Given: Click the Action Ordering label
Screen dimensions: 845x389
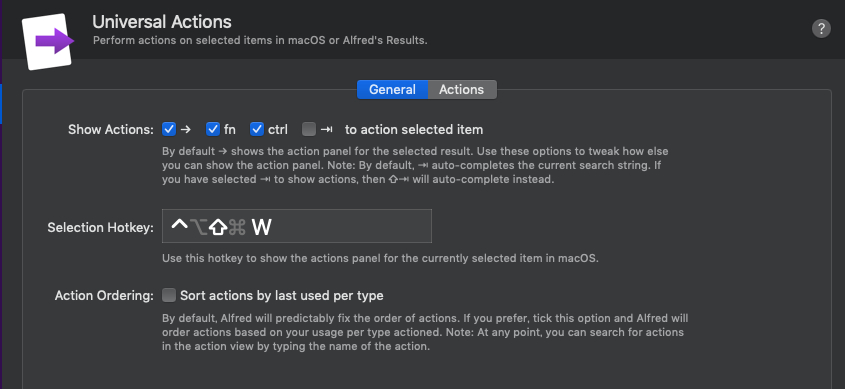Looking at the screenshot, I should point(105,296).
